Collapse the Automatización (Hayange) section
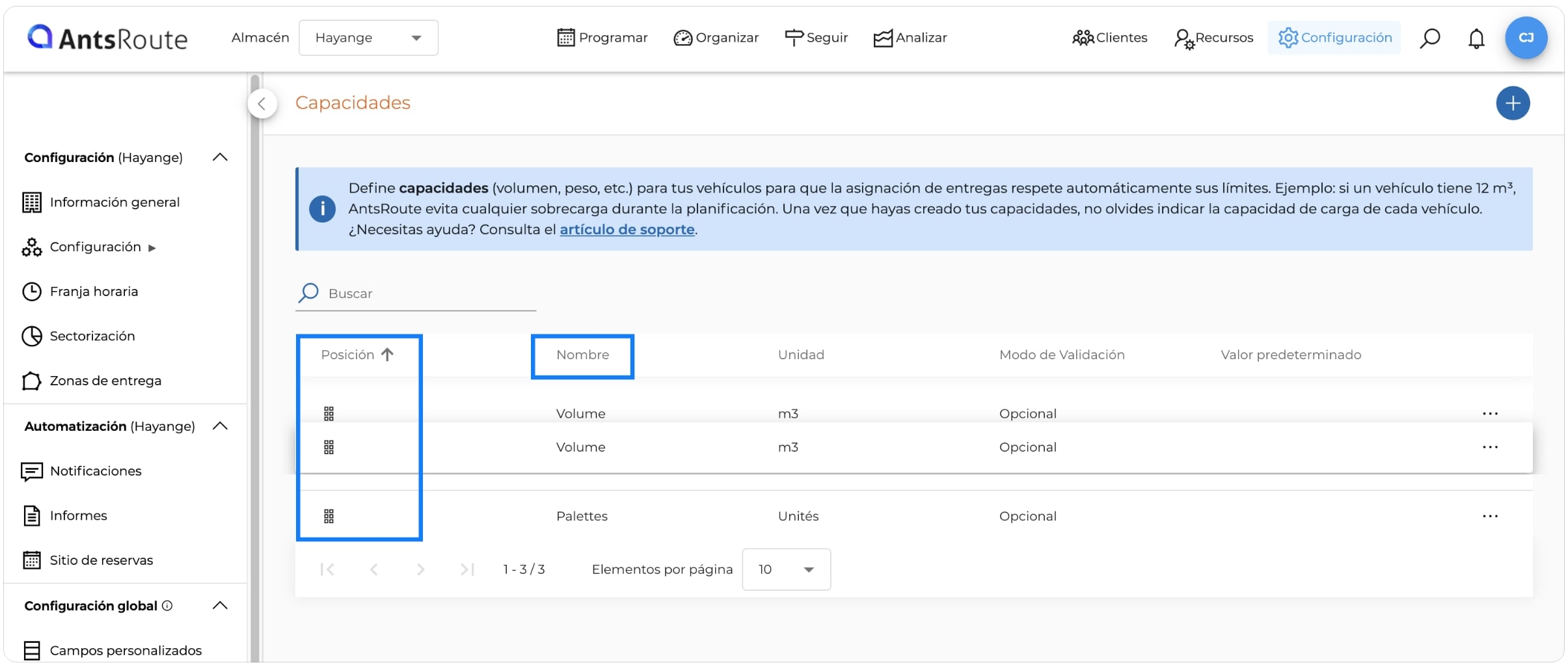Viewport: 1568px width, 667px height. (x=220, y=426)
